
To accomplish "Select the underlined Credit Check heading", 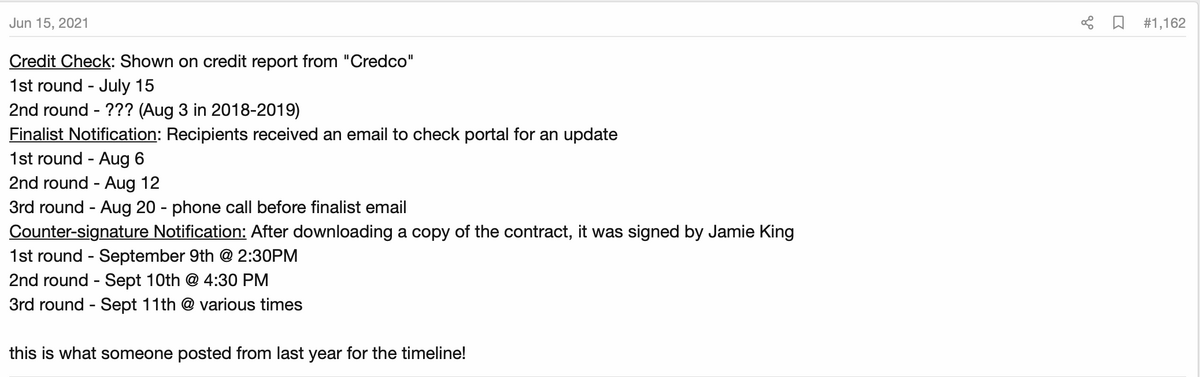I will pyautogui.click(x=62, y=61).
